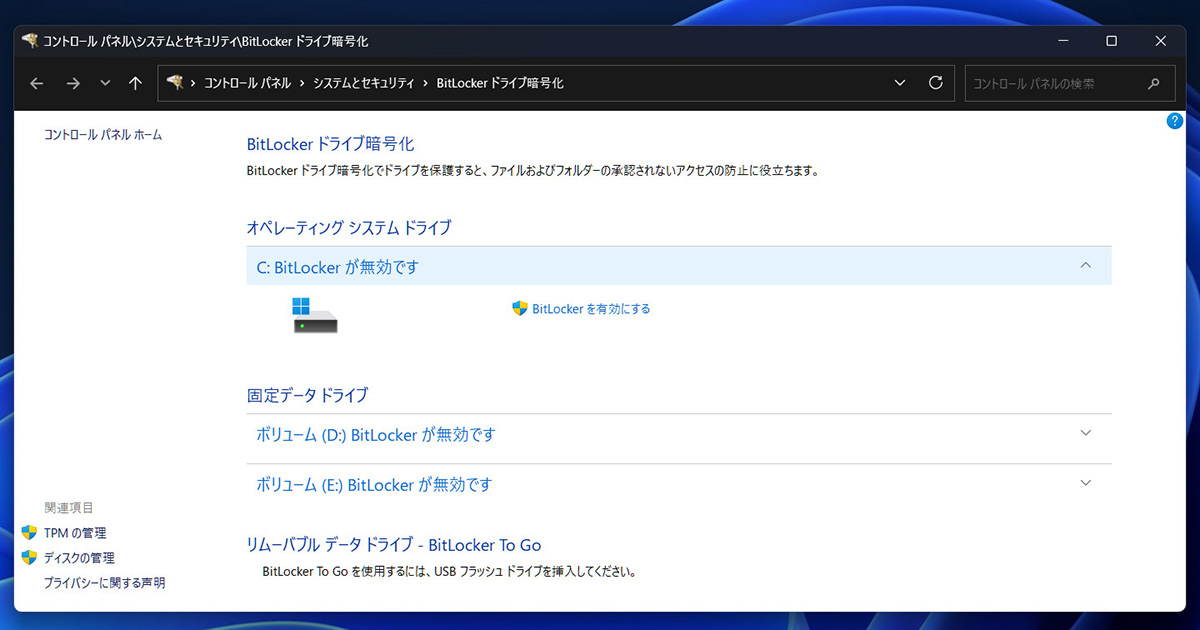Click the shield icon next to TPM の管理
Viewport: 1200px width, 630px height.
point(29,533)
